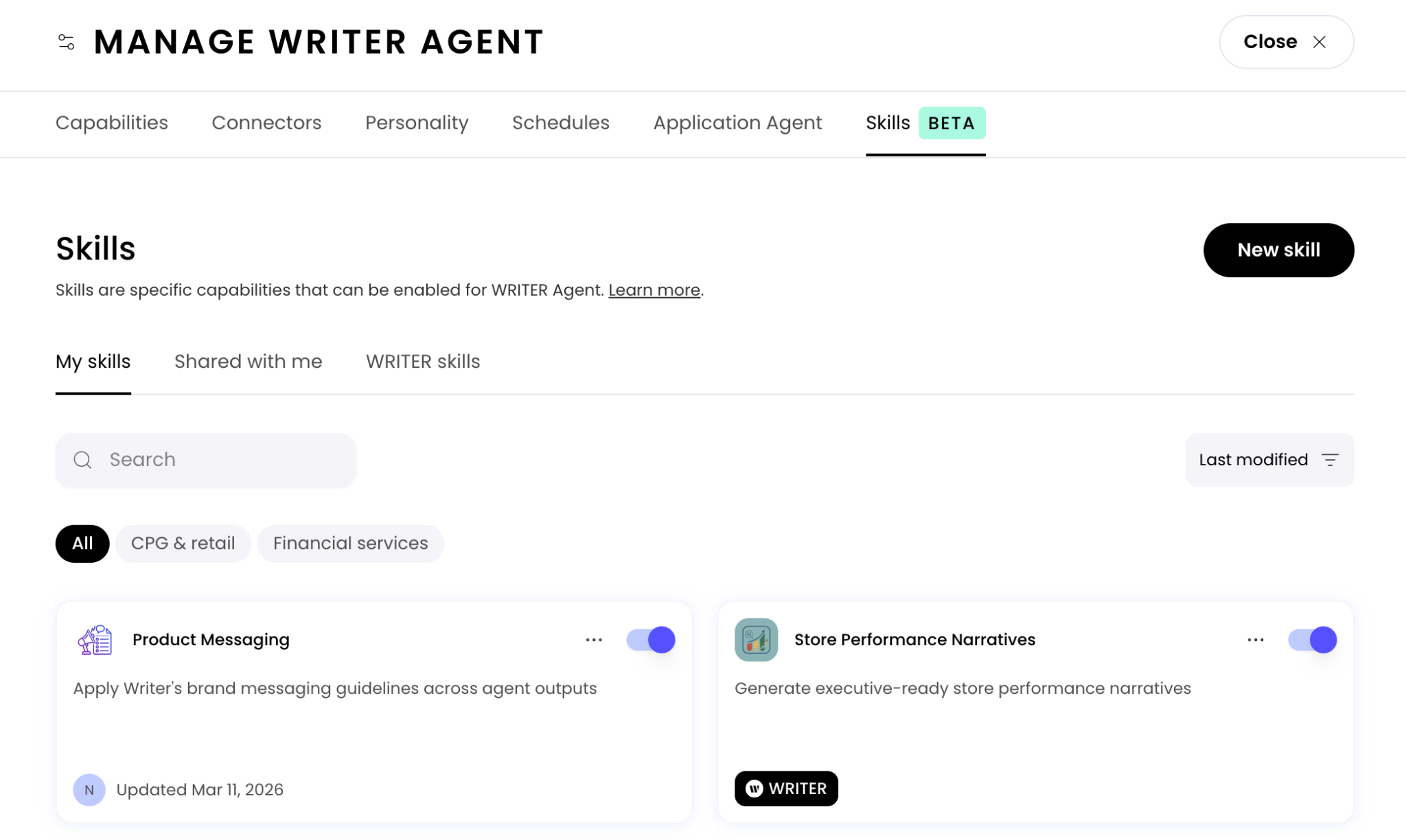Click the N user avatar
Screen dimensions: 1406x840
point(89,789)
